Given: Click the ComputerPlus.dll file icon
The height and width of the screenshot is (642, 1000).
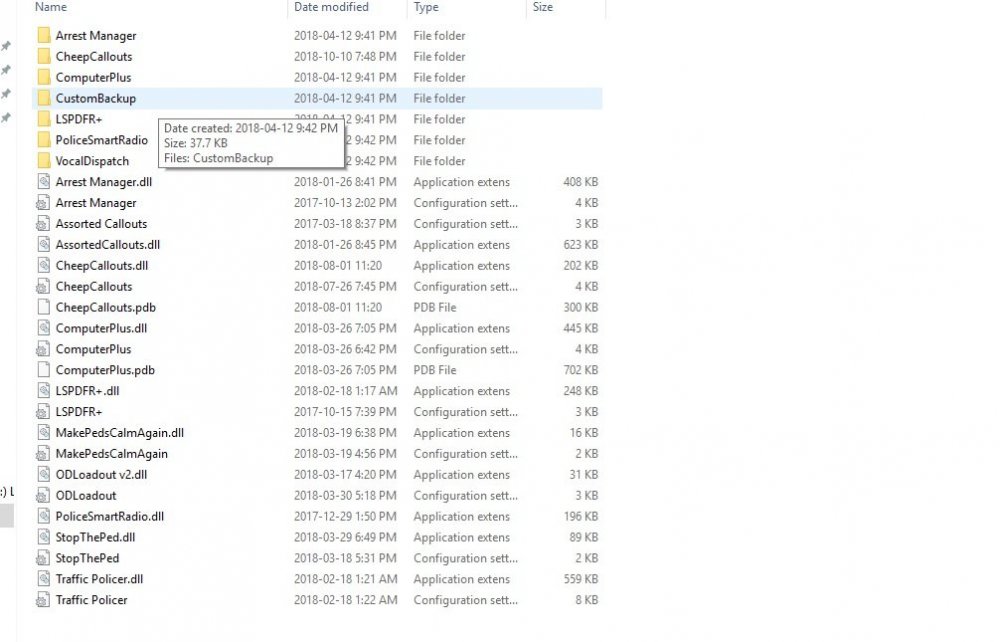Looking at the screenshot, I should point(43,328).
